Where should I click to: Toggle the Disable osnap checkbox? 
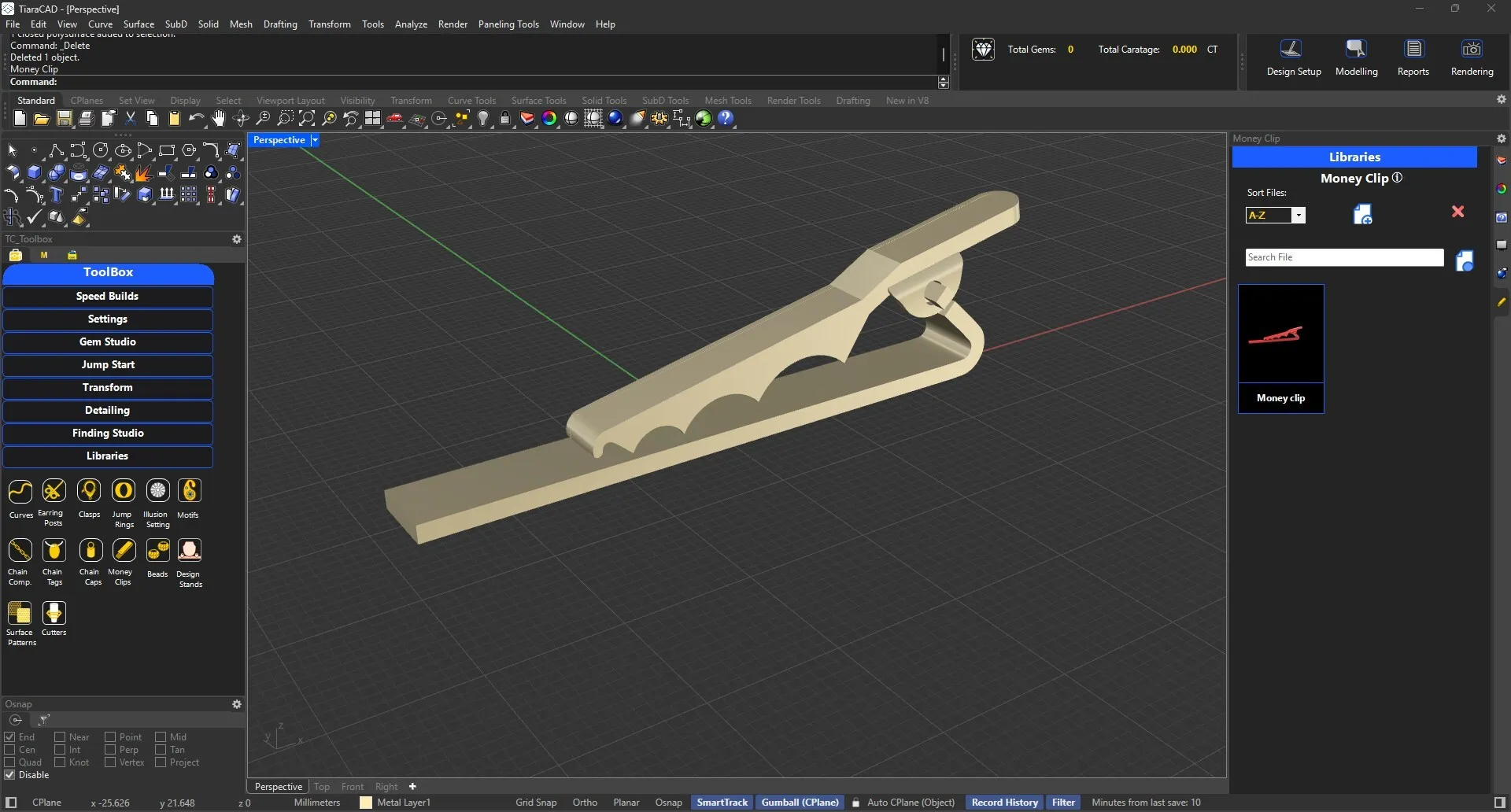pyautogui.click(x=10, y=775)
